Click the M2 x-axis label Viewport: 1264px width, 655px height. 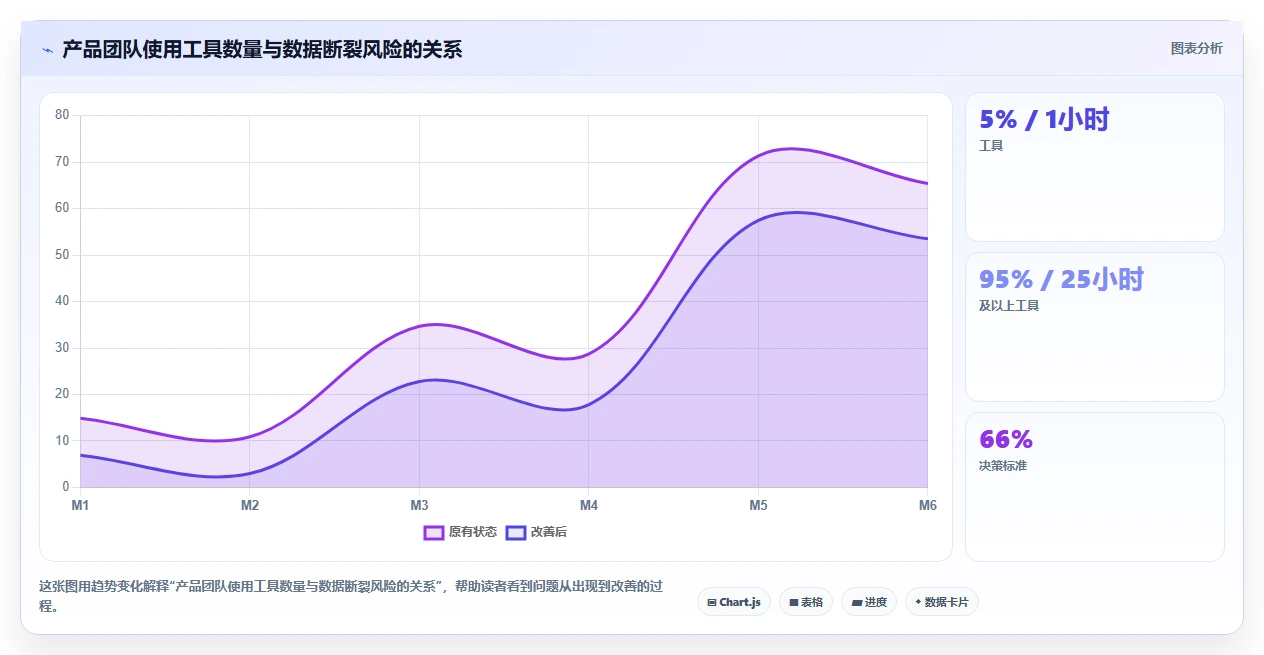[250, 506]
